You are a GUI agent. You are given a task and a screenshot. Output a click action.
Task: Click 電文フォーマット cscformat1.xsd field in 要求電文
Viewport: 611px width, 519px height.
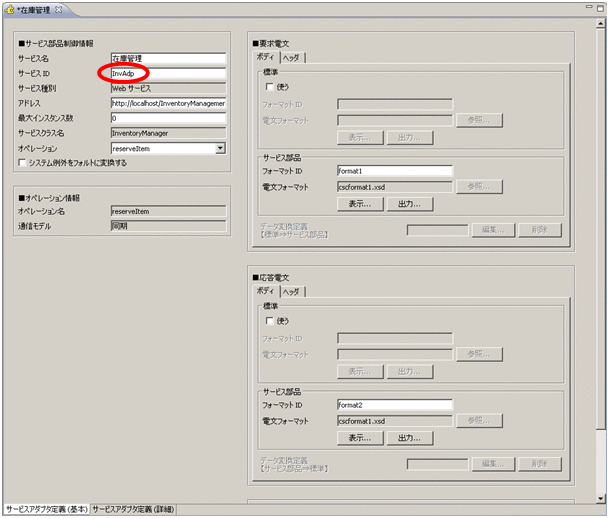(x=395, y=187)
